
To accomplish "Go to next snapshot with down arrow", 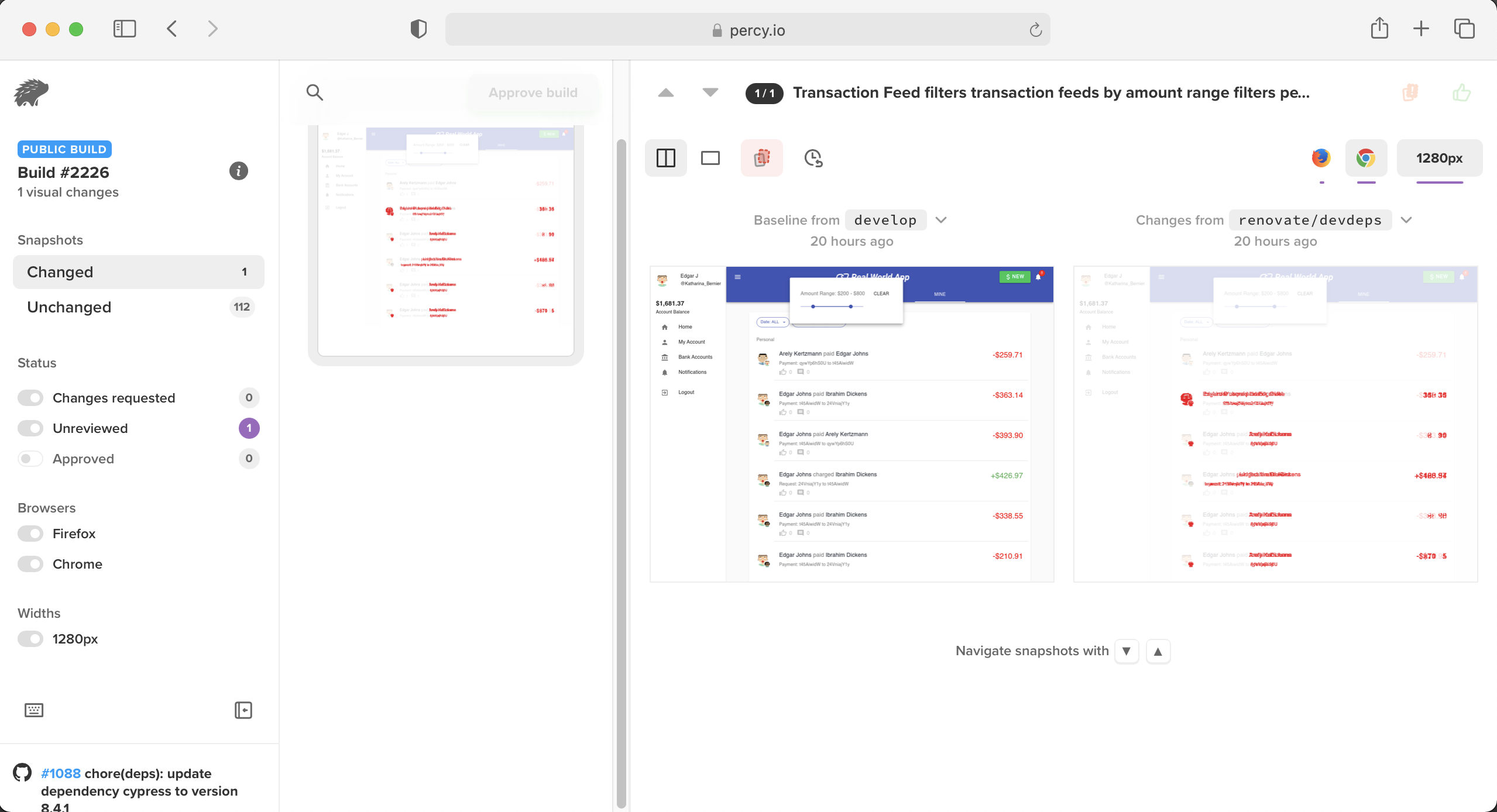I will [710, 92].
